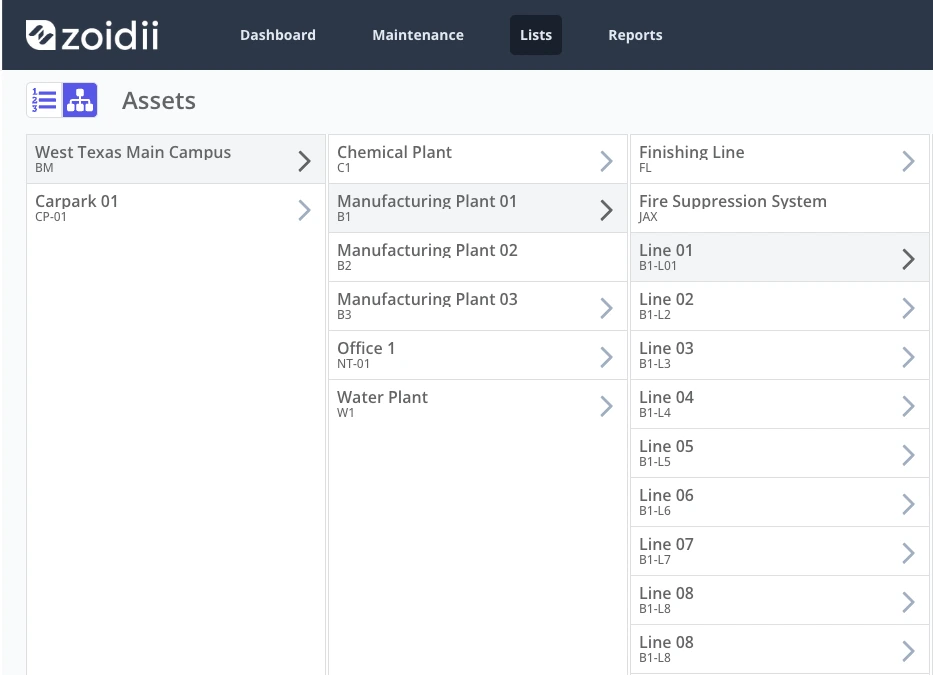Click the FL asset code
This screenshot has width=933, height=675.
[x=645, y=168]
